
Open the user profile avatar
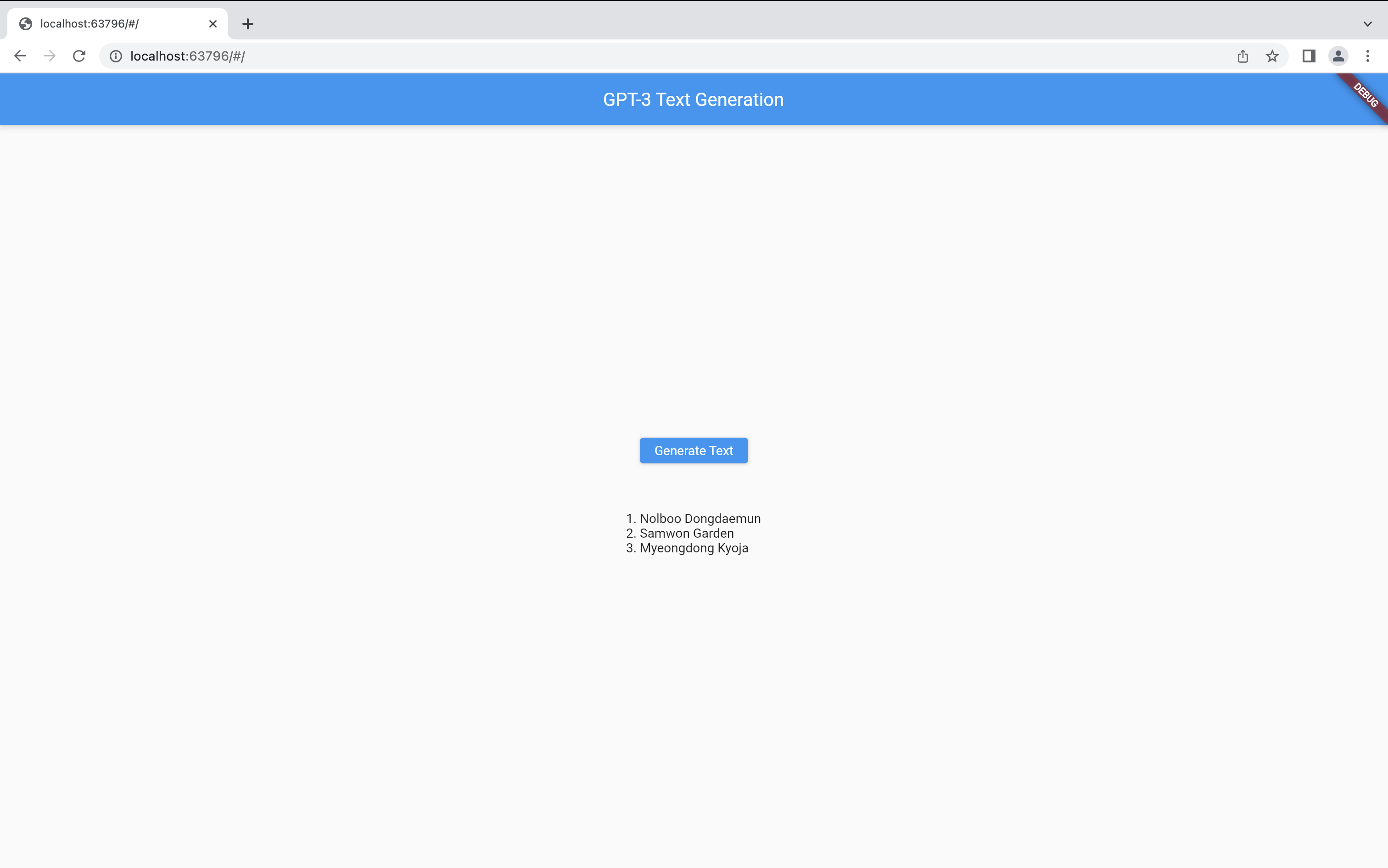click(1338, 56)
